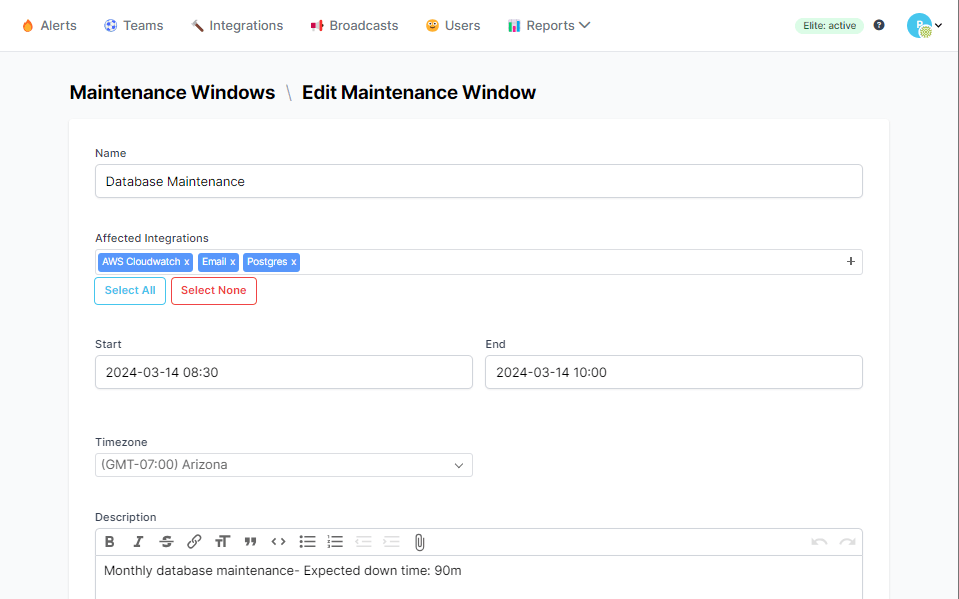This screenshot has height=599, width=959.
Task: Apply strikethrough formatting to description text
Action: pos(166,541)
